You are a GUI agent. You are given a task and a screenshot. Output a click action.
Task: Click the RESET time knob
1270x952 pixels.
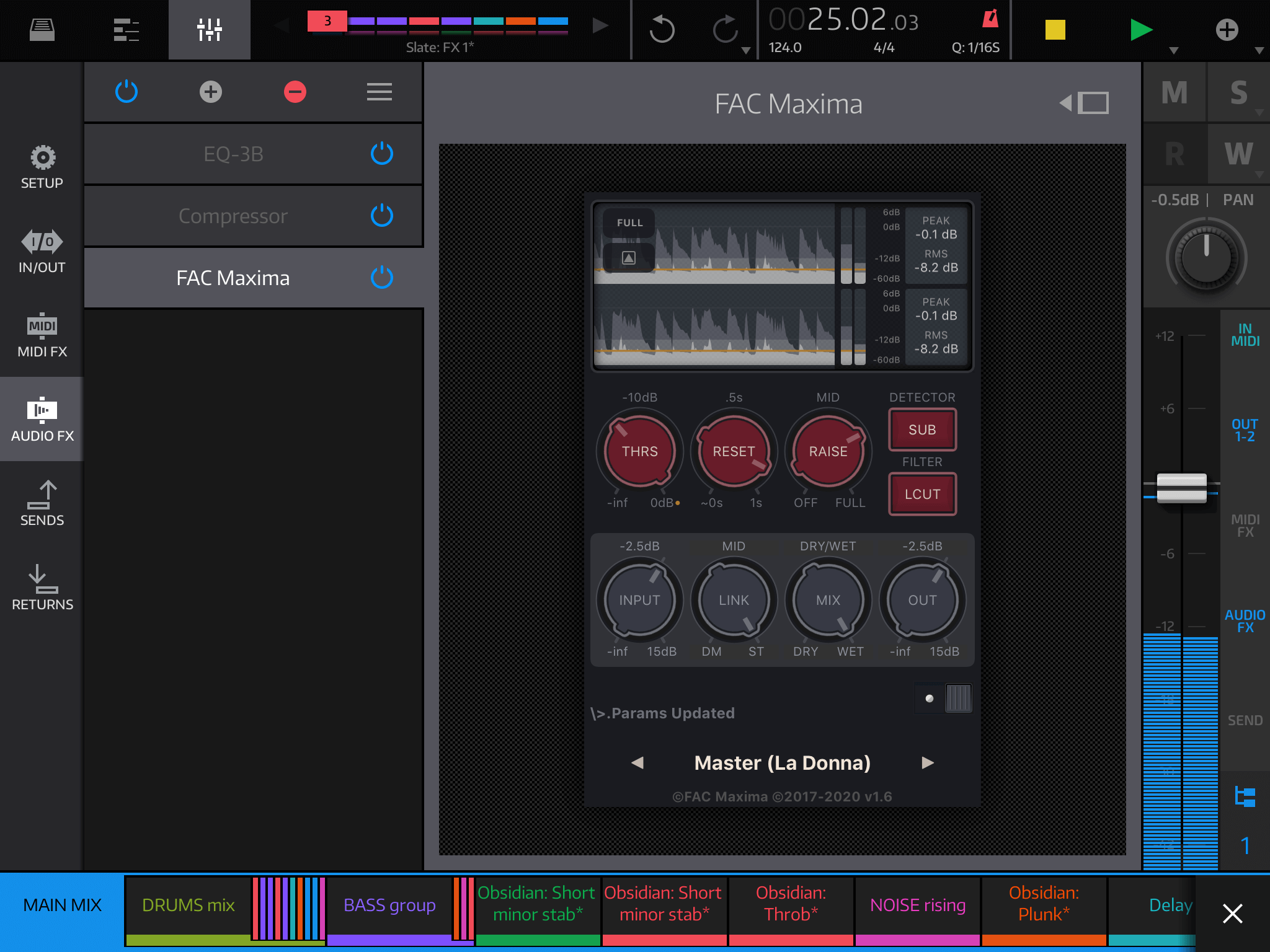pos(734,451)
